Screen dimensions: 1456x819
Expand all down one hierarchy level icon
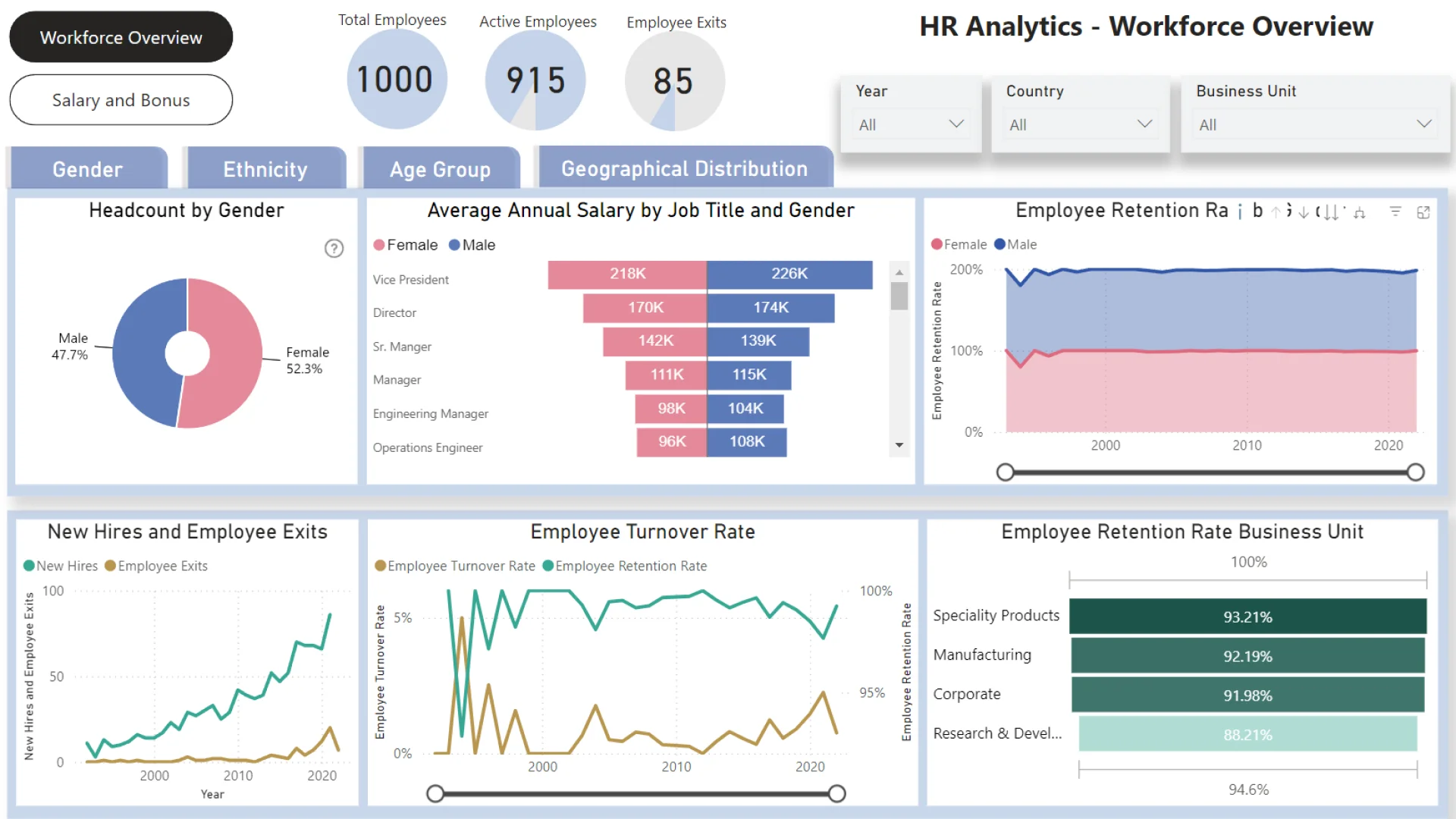pyautogui.click(x=1359, y=212)
